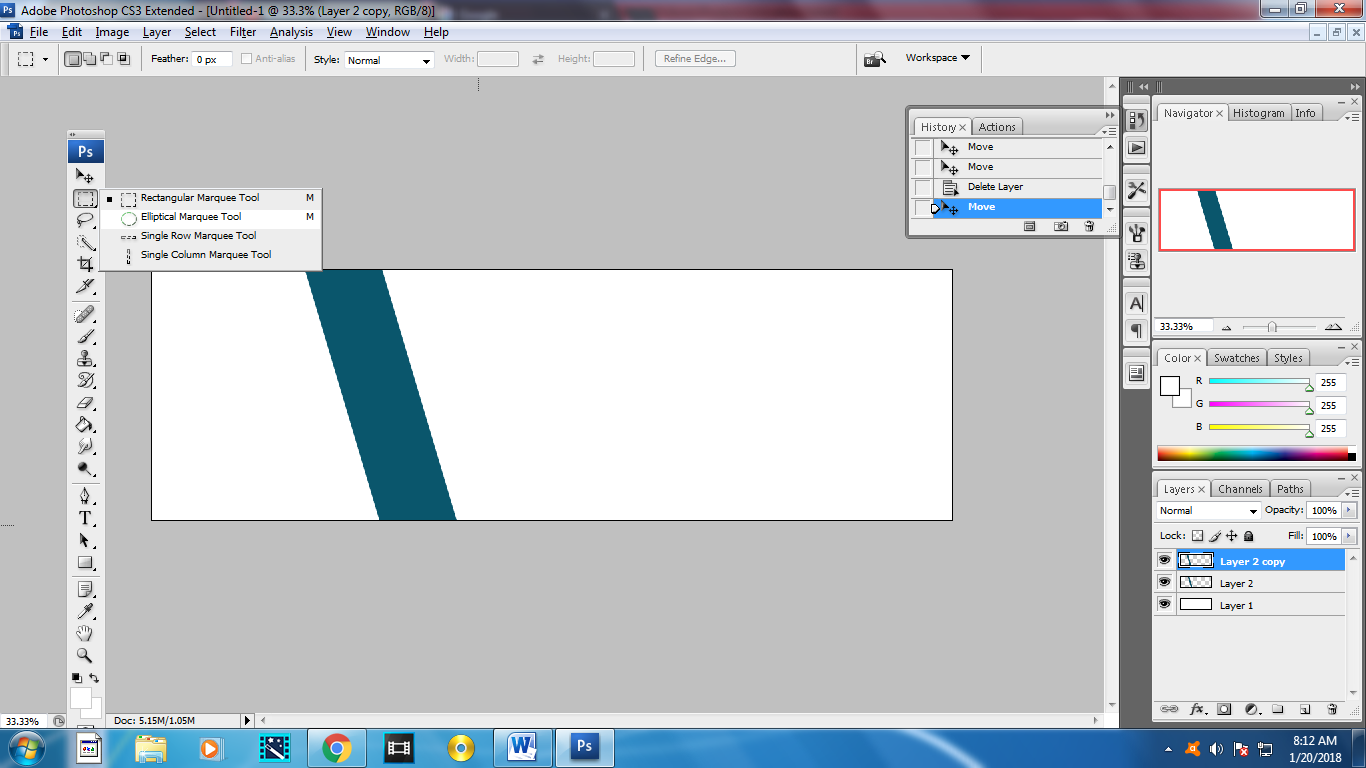Open the Filter menu
Image resolution: width=1366 pixels, height=768 pixels.
pos(243,32)
